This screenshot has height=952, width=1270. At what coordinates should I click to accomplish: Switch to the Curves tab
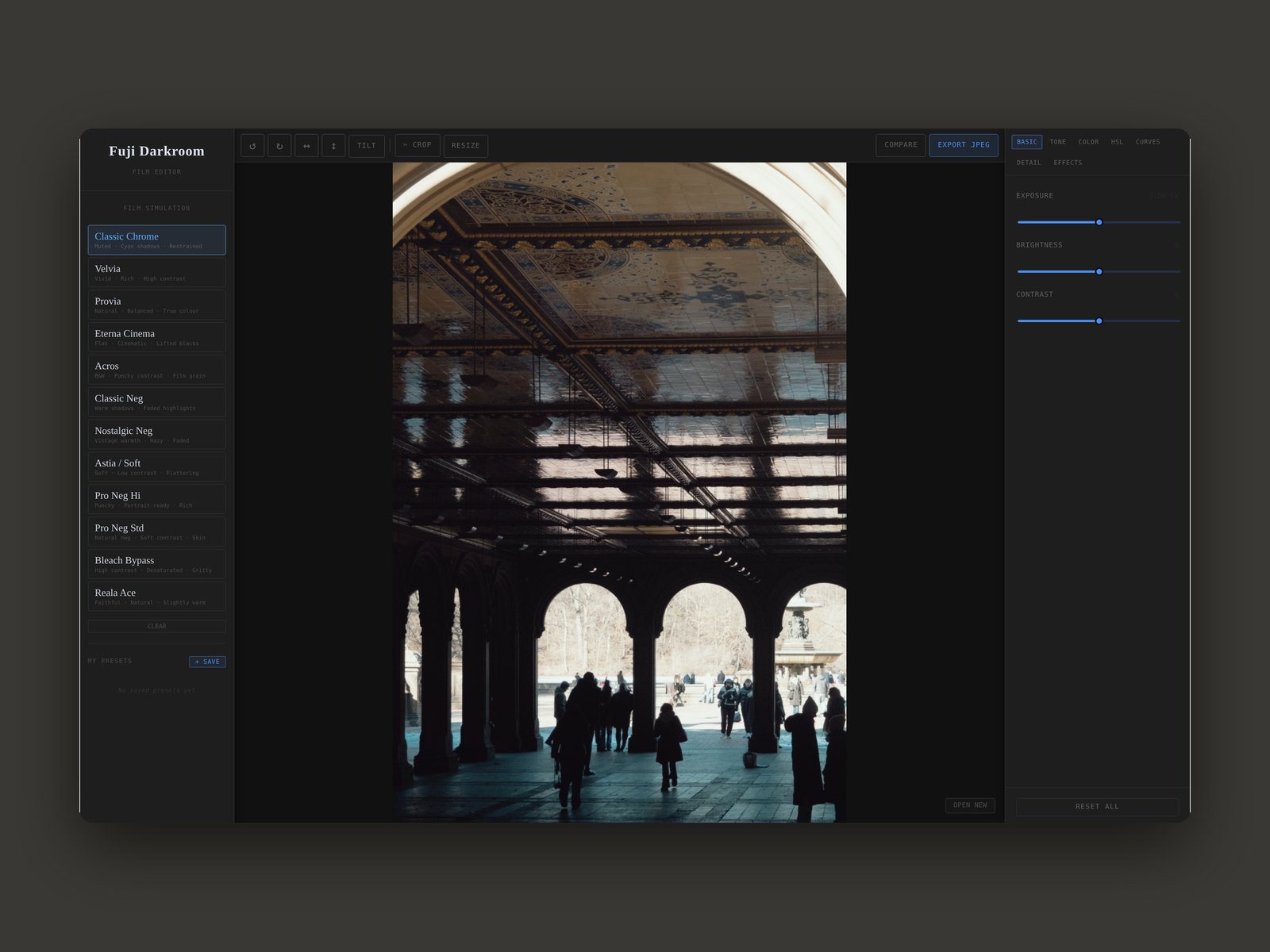point(1148,142)
